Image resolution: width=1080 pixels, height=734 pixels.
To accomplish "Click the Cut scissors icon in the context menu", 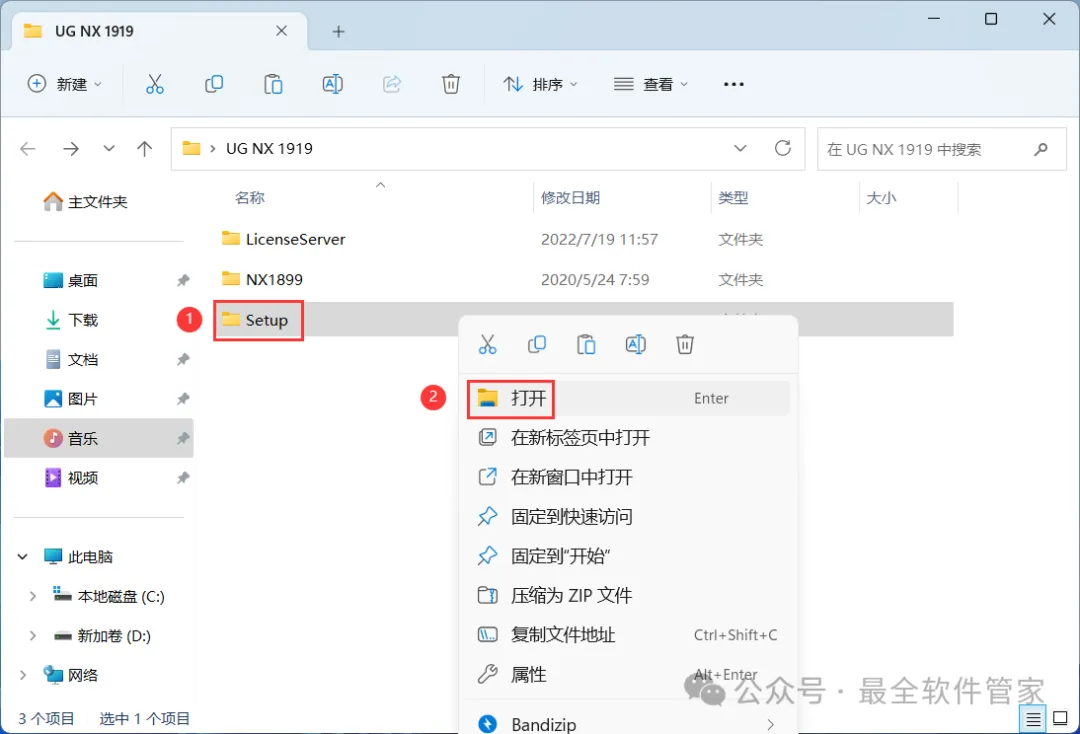I will tap(488, 344).
